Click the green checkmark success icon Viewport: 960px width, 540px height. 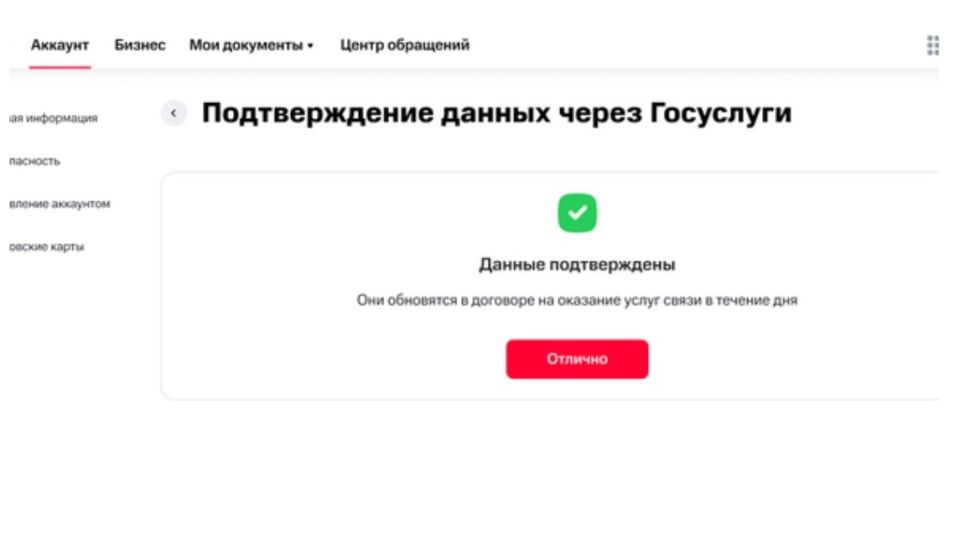[x=577, y=213]
